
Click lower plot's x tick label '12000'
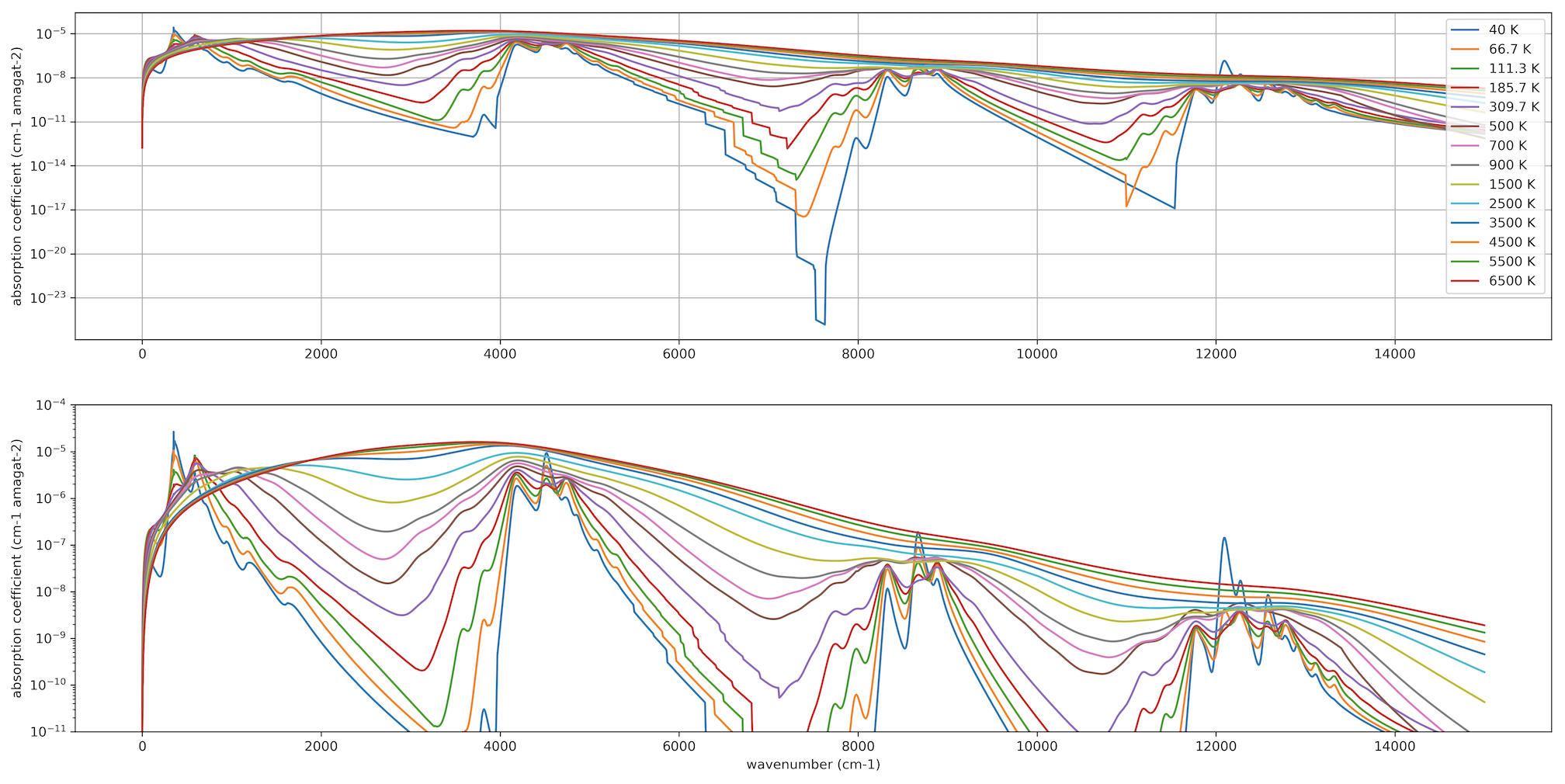tap(1216, 747)
